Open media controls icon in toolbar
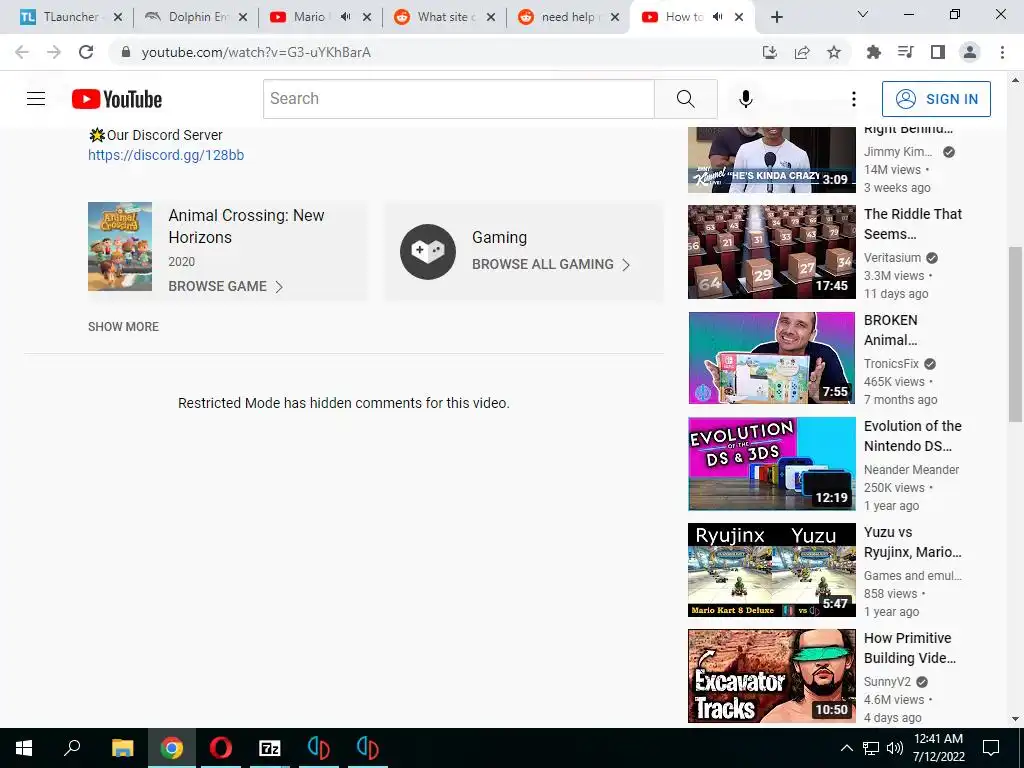Image resolution: width=1024 pixels, height=768 pixels. 905,52
